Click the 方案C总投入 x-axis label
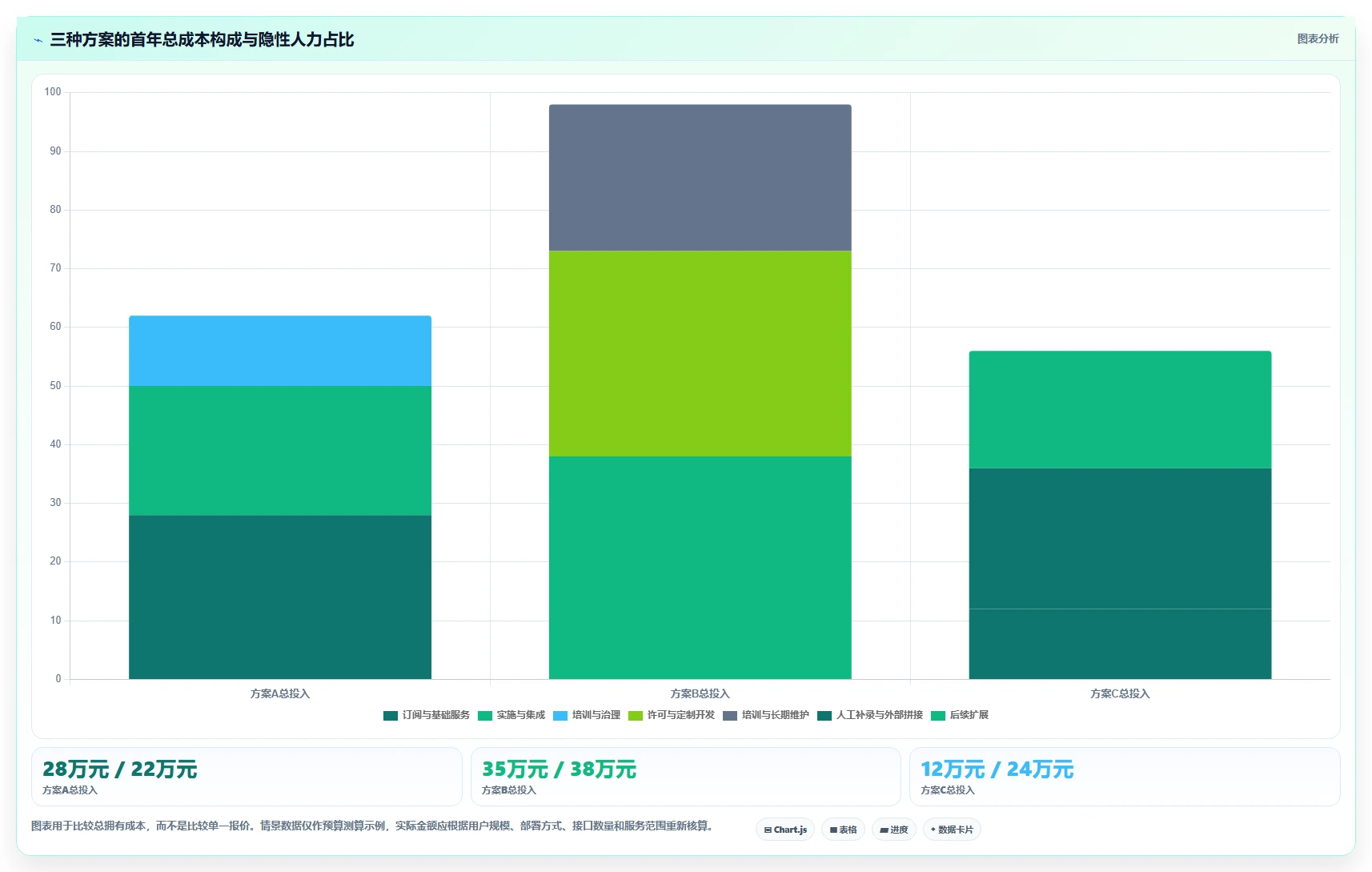The height and width of the screenshot is (872, 1372). (x=1120, y=693)
